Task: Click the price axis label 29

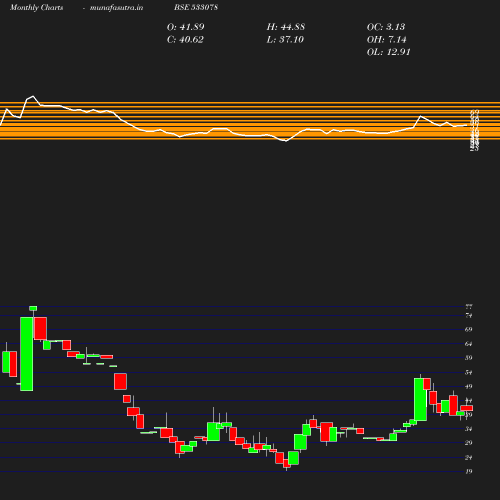Action: tap(469, 443)
